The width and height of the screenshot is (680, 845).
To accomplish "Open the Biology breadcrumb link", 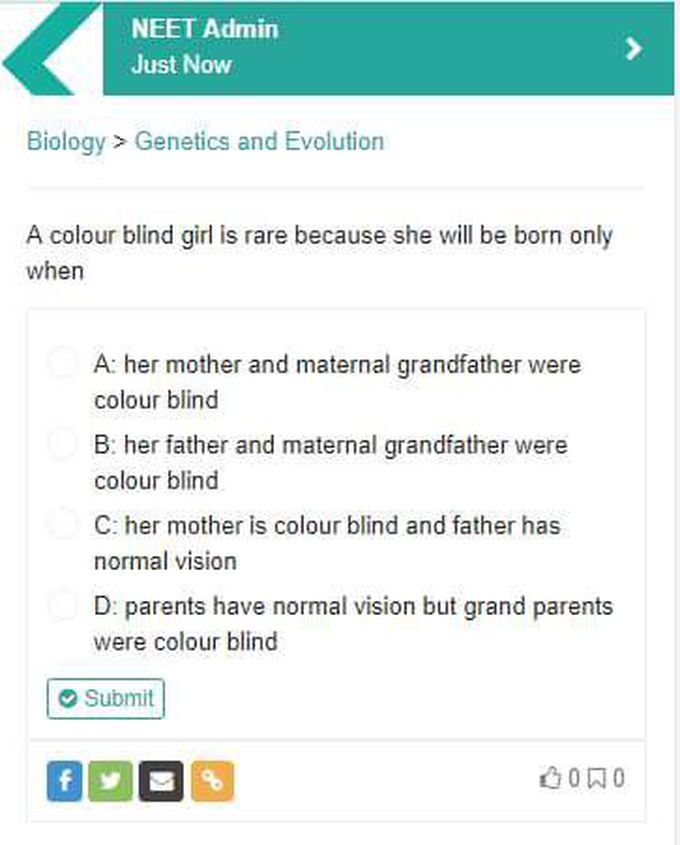I will pyautogui.click(x=66, y=142).
